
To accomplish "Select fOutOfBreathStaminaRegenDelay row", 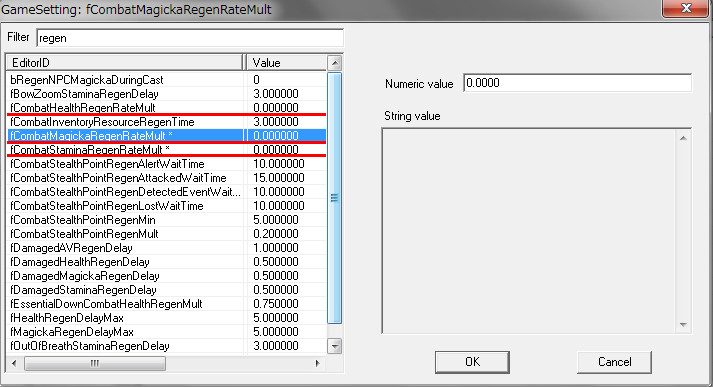I will tap(166, 346).
